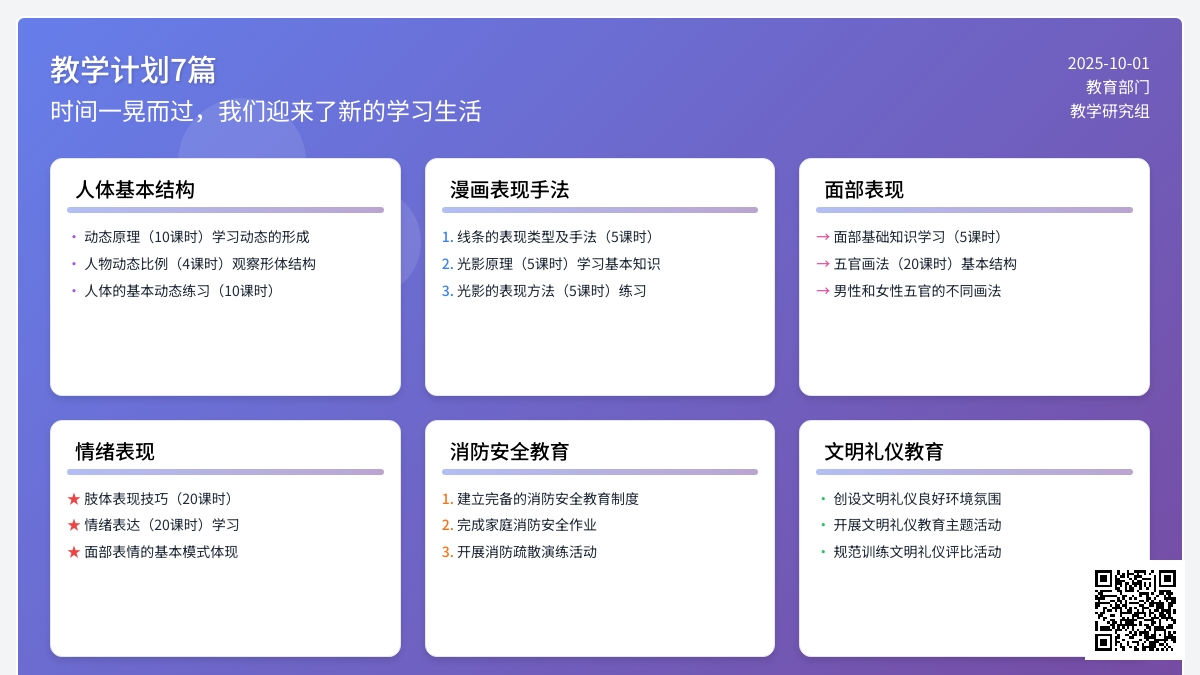The image size is (1200, 675).
Task: Open the 漫画表现手法 section heading
Action: tap(510, 190)
